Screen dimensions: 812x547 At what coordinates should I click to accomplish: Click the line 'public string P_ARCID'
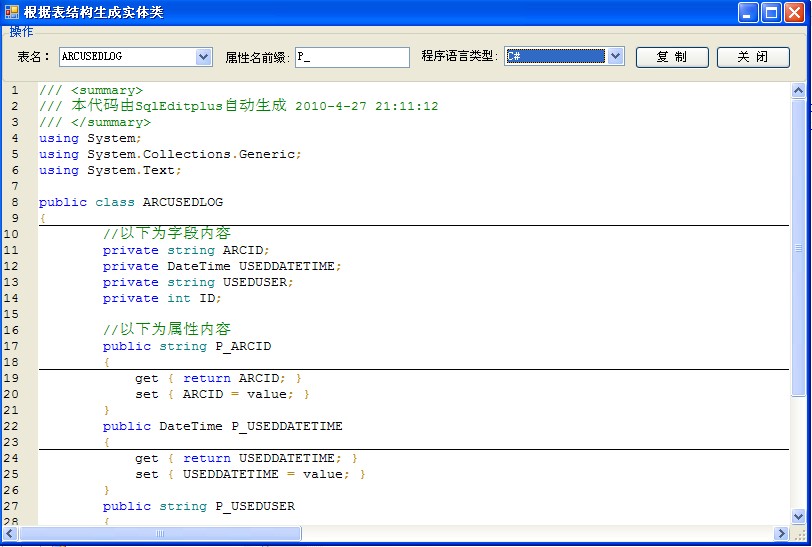(187, 346)
